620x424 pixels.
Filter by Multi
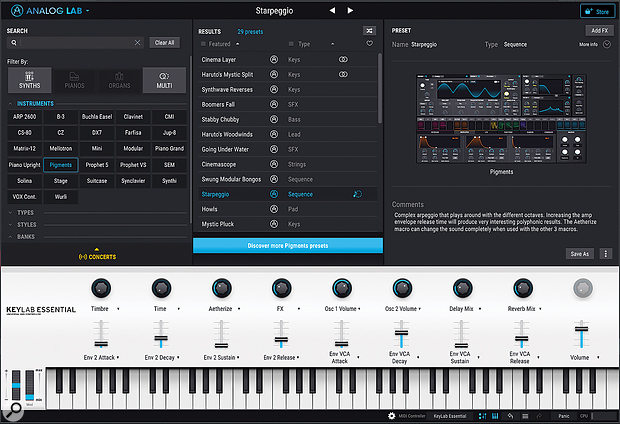164,80
